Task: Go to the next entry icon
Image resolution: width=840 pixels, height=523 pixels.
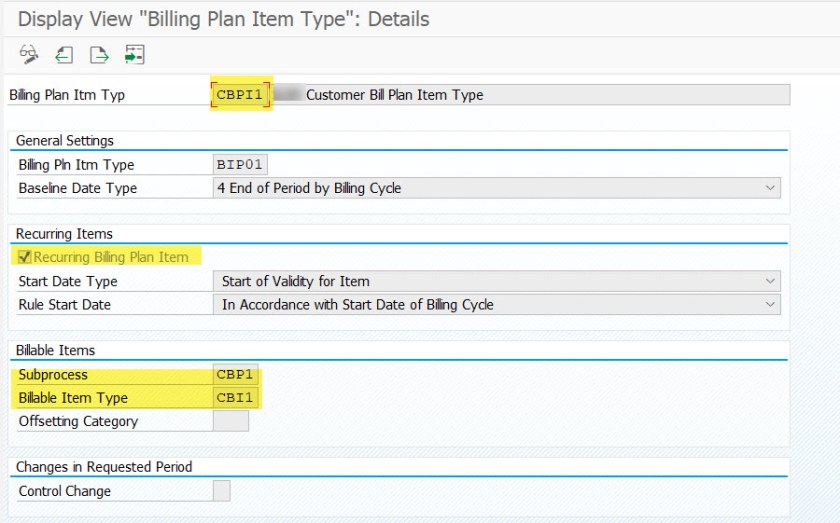Action: 99,54
